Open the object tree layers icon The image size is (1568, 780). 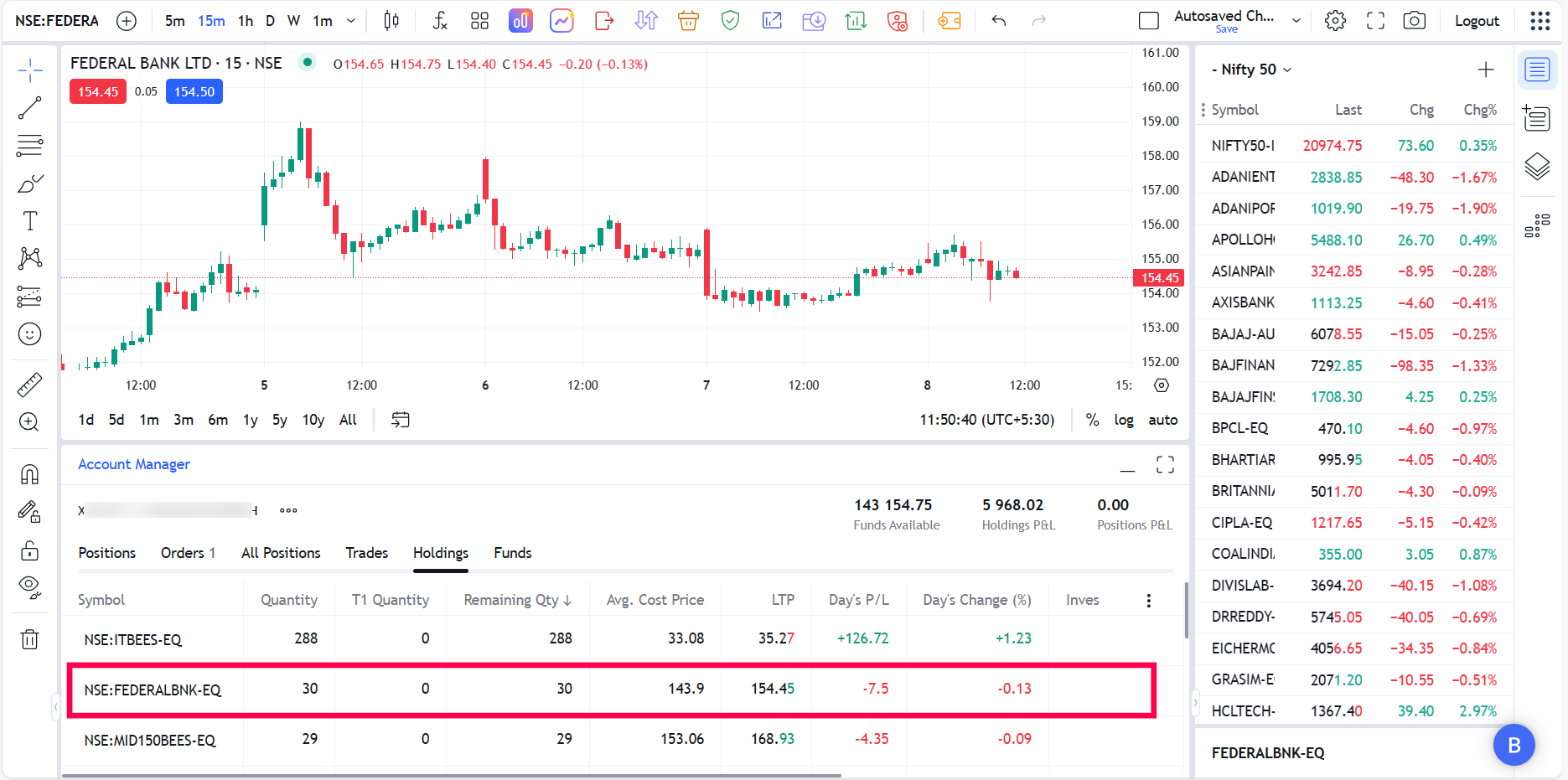pos(1538,167)
